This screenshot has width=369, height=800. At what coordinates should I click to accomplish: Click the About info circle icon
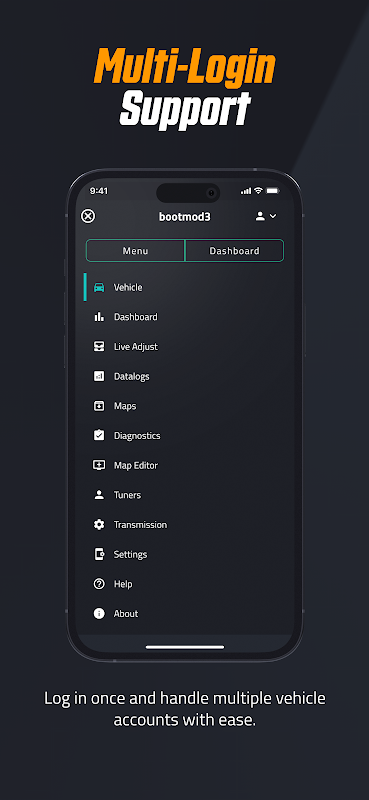point(99,613)
